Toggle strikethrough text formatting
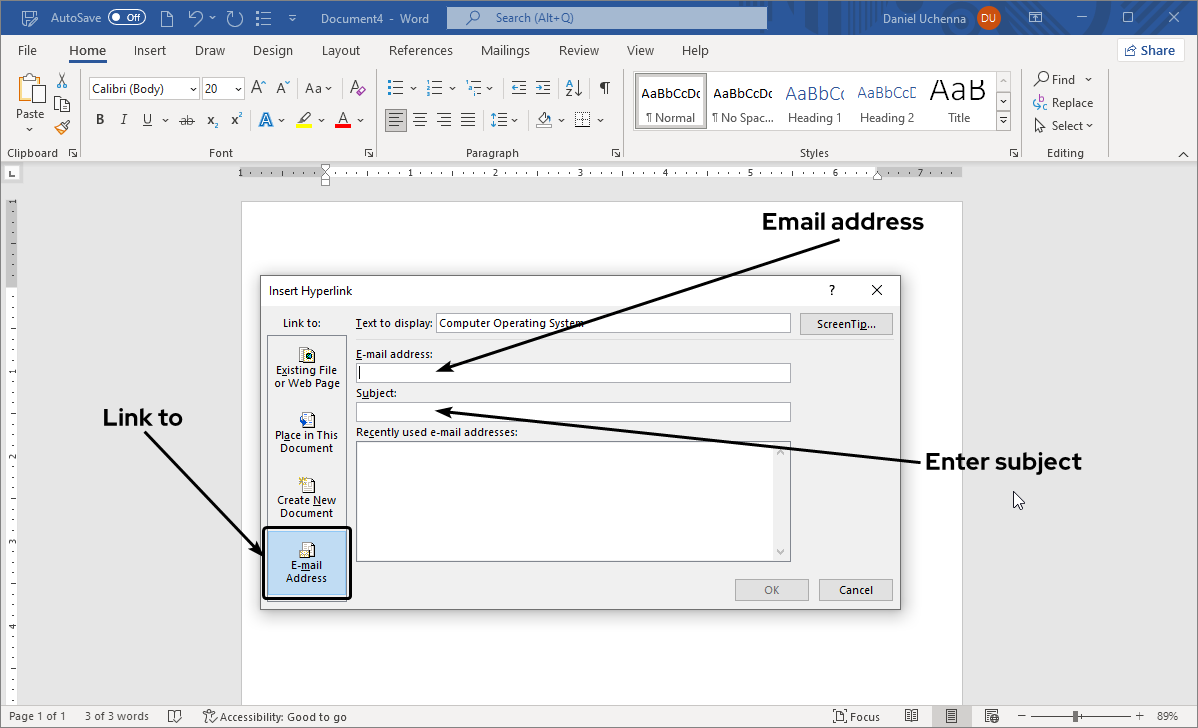This screenshot has width=1198, height=728. [186, 120]
